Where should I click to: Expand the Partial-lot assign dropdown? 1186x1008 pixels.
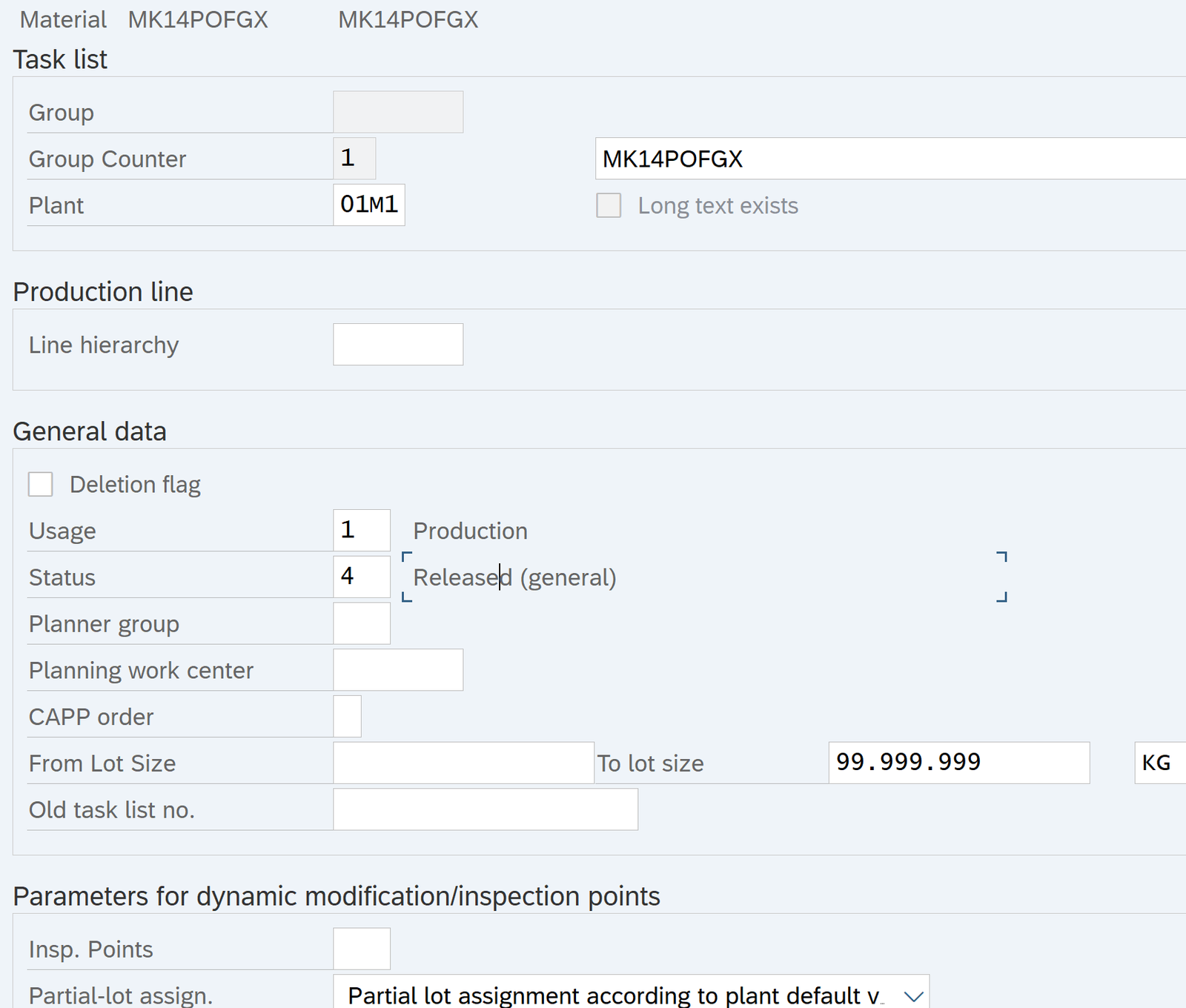(913, 995)
